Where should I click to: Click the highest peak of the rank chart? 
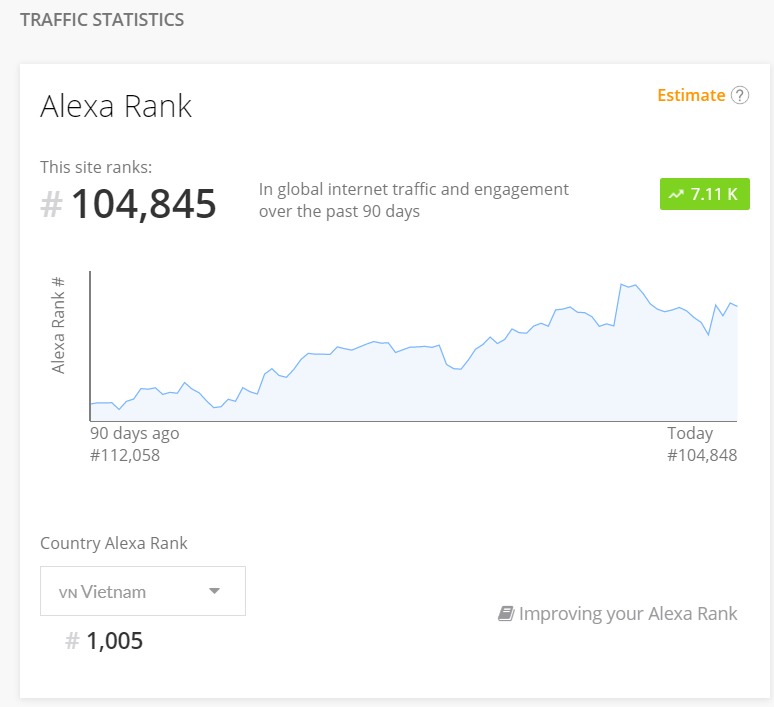click(621, 284)
